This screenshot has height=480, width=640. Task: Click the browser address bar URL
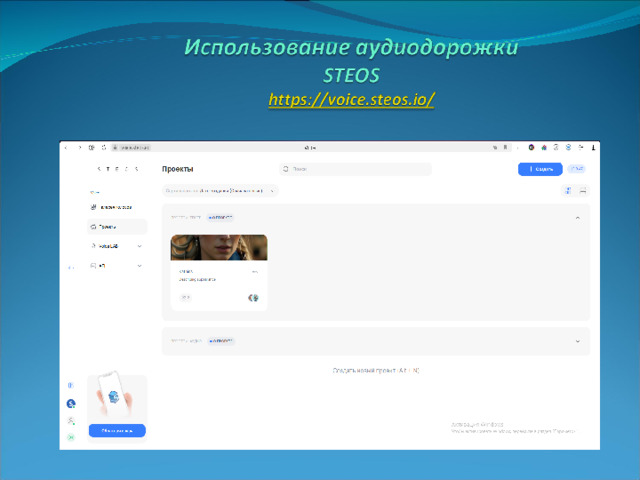(135, 147)
